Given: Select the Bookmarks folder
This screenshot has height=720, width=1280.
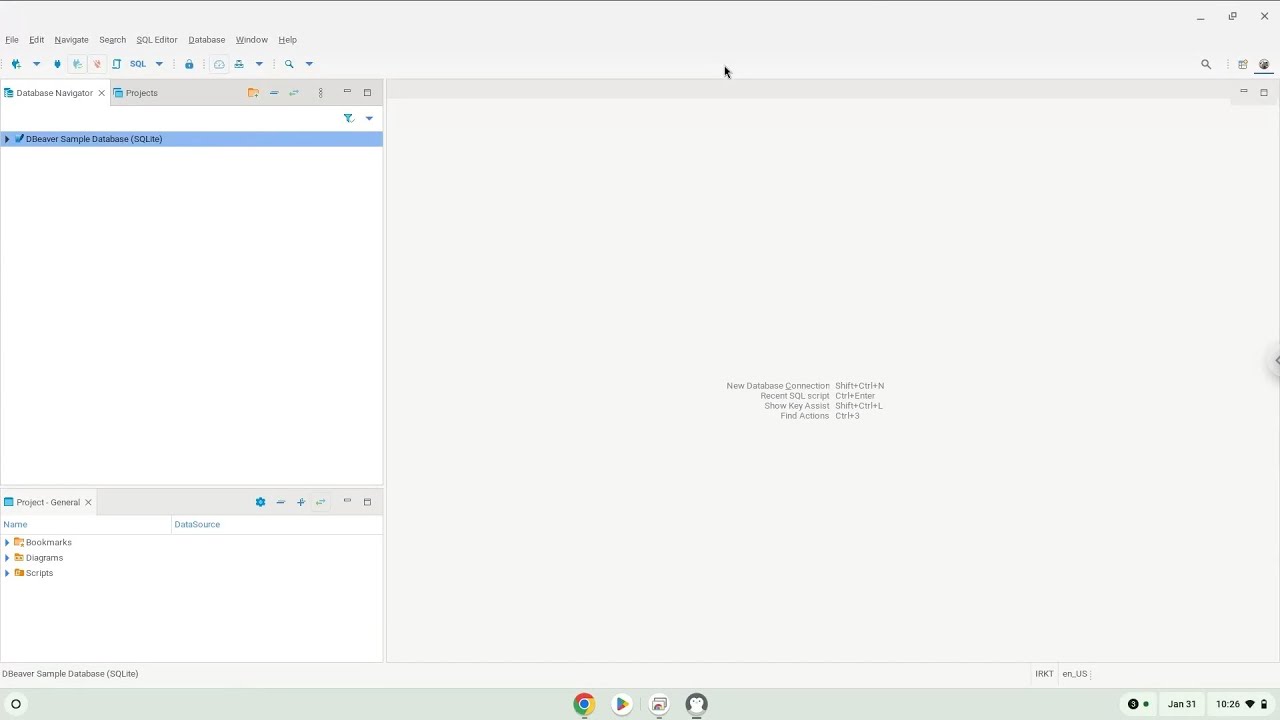Looking at the screenshot, I should tap(48, 542).
